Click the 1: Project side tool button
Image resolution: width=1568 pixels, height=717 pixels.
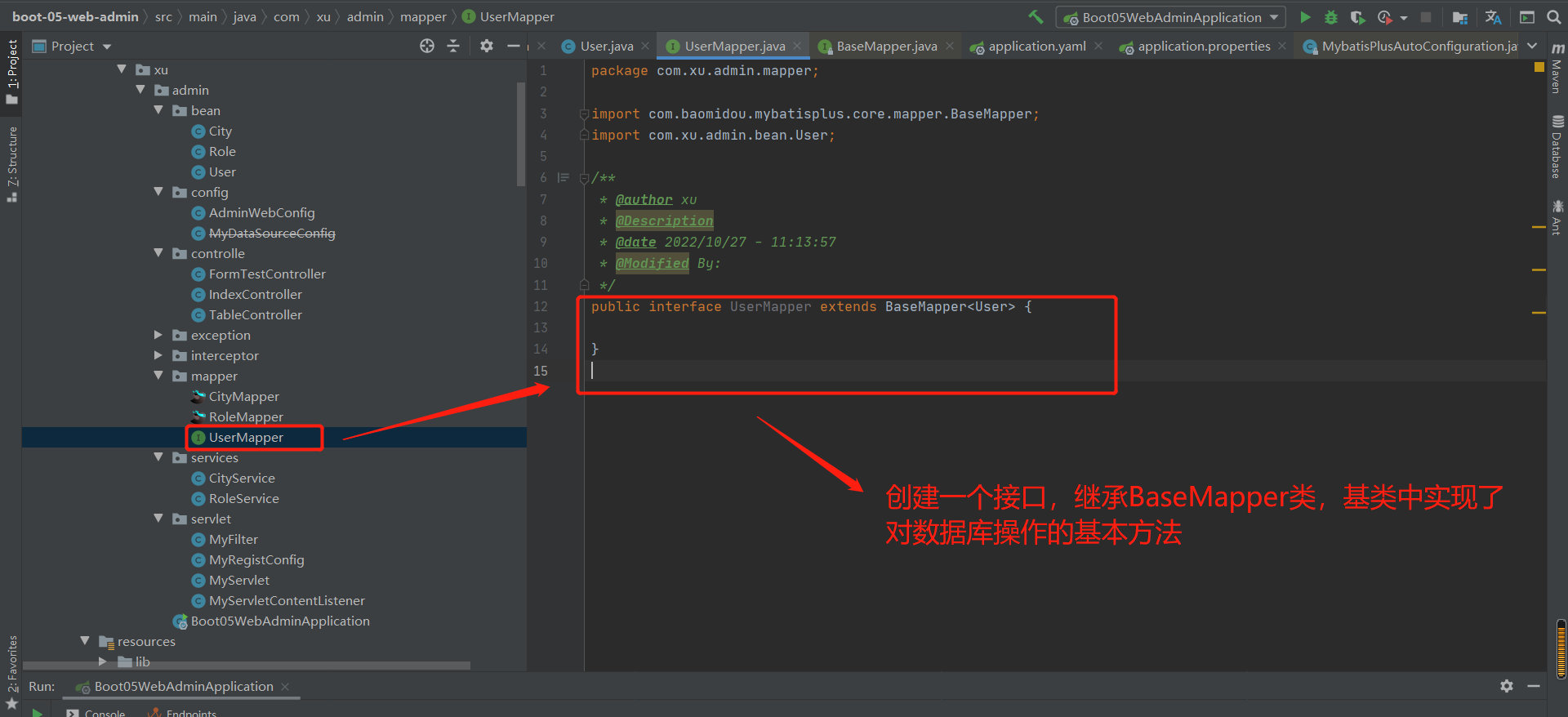point(11,72)
